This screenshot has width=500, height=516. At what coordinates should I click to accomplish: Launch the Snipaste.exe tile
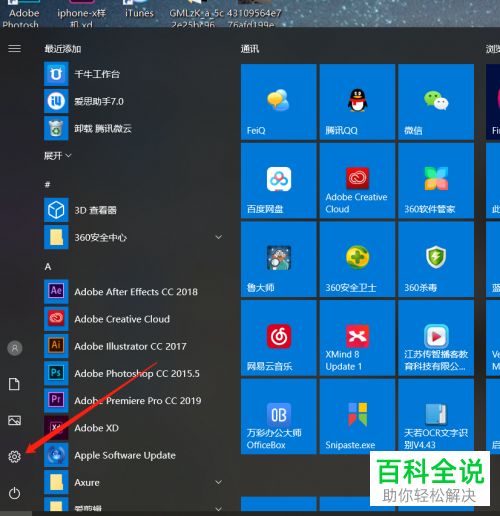click(x=357, y=417)
